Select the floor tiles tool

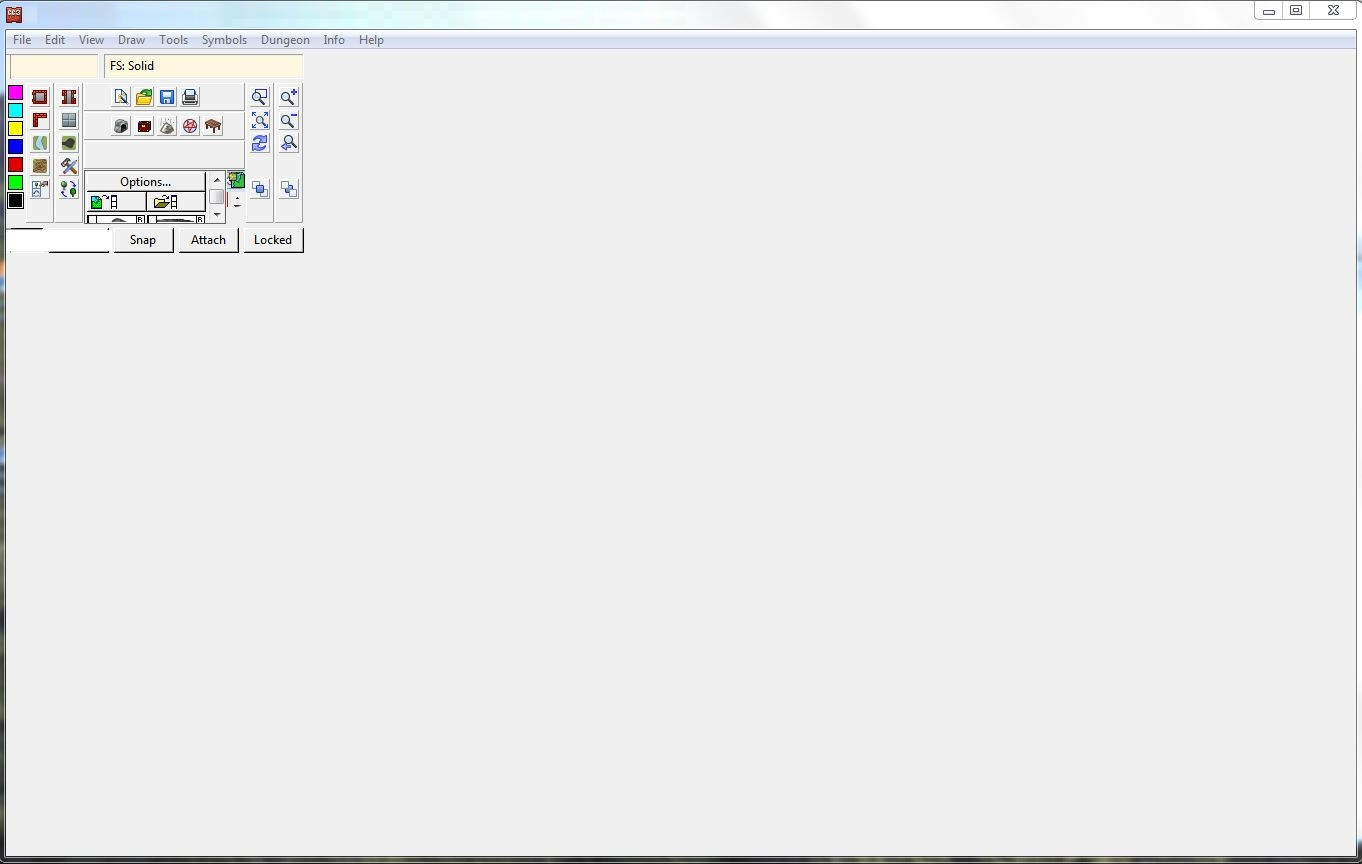[x=69, y=120]
